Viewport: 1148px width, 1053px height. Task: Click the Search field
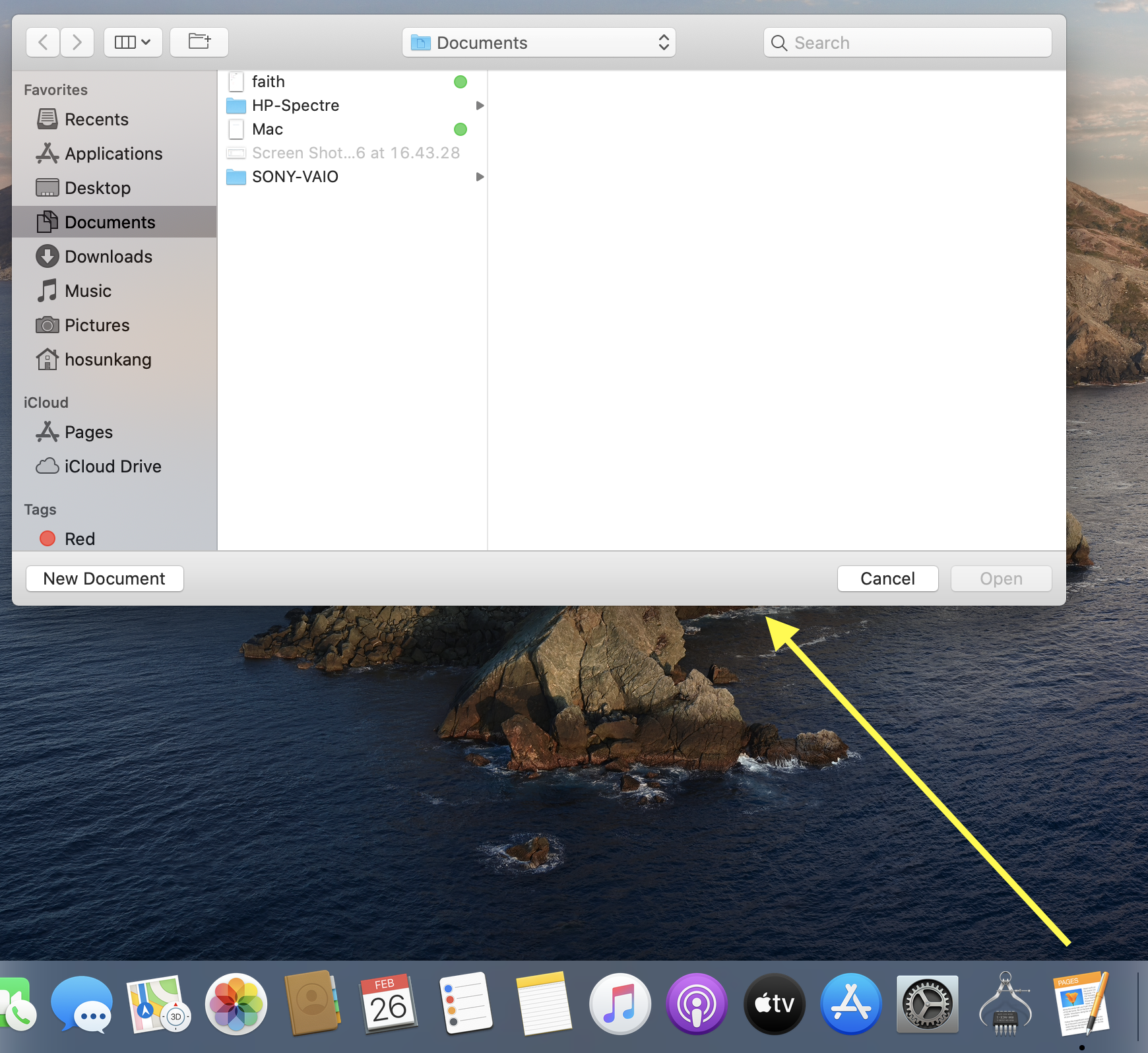coord(907,42)
